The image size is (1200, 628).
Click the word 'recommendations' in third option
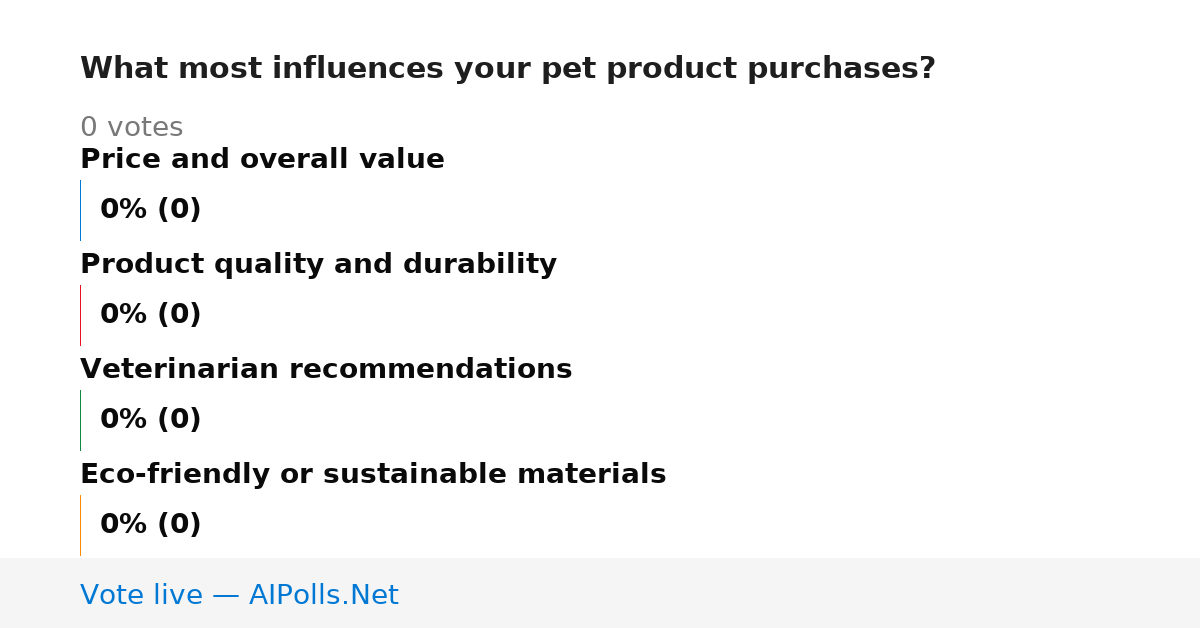(430, 370)
